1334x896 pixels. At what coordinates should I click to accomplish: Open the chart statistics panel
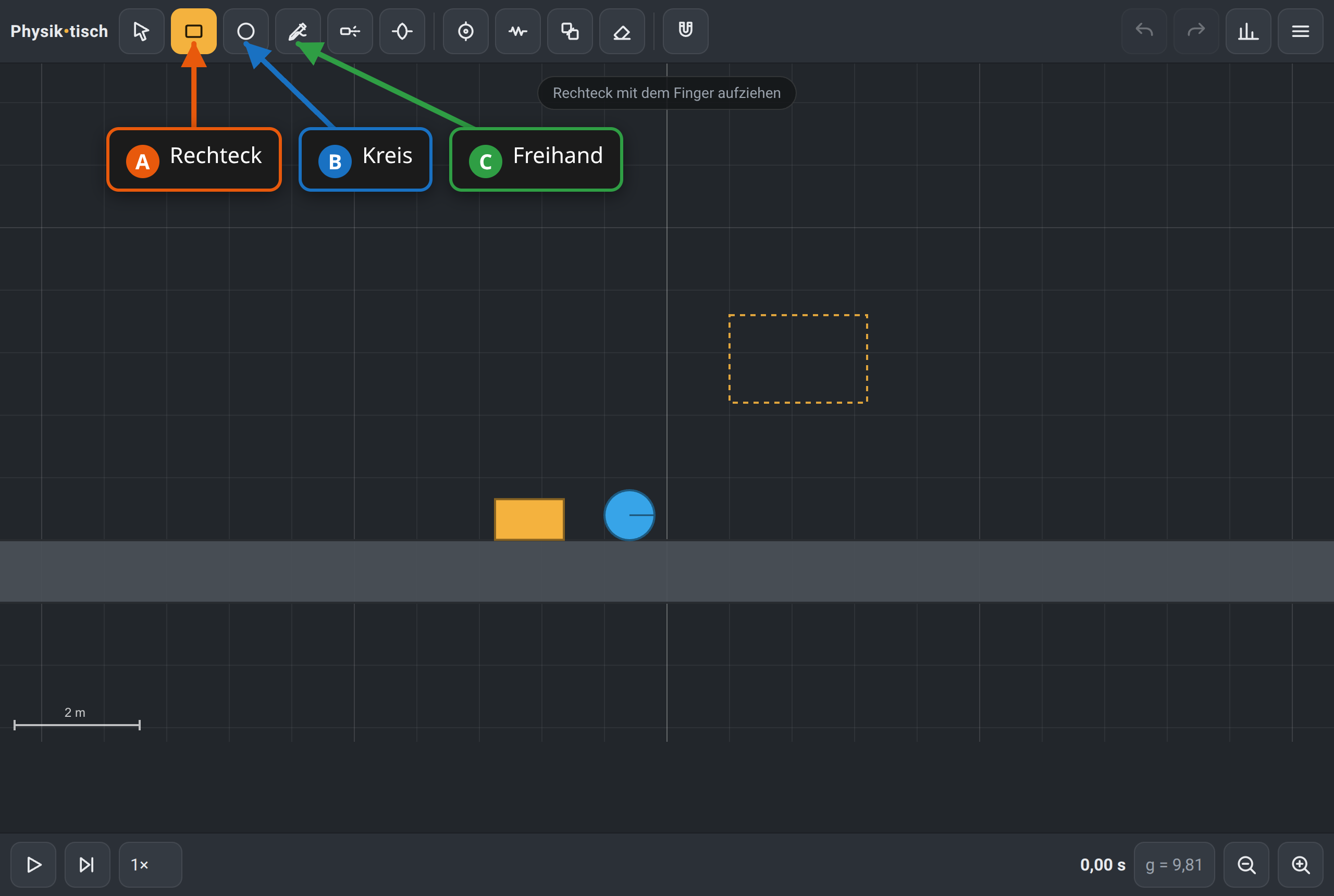point(1248,31)
